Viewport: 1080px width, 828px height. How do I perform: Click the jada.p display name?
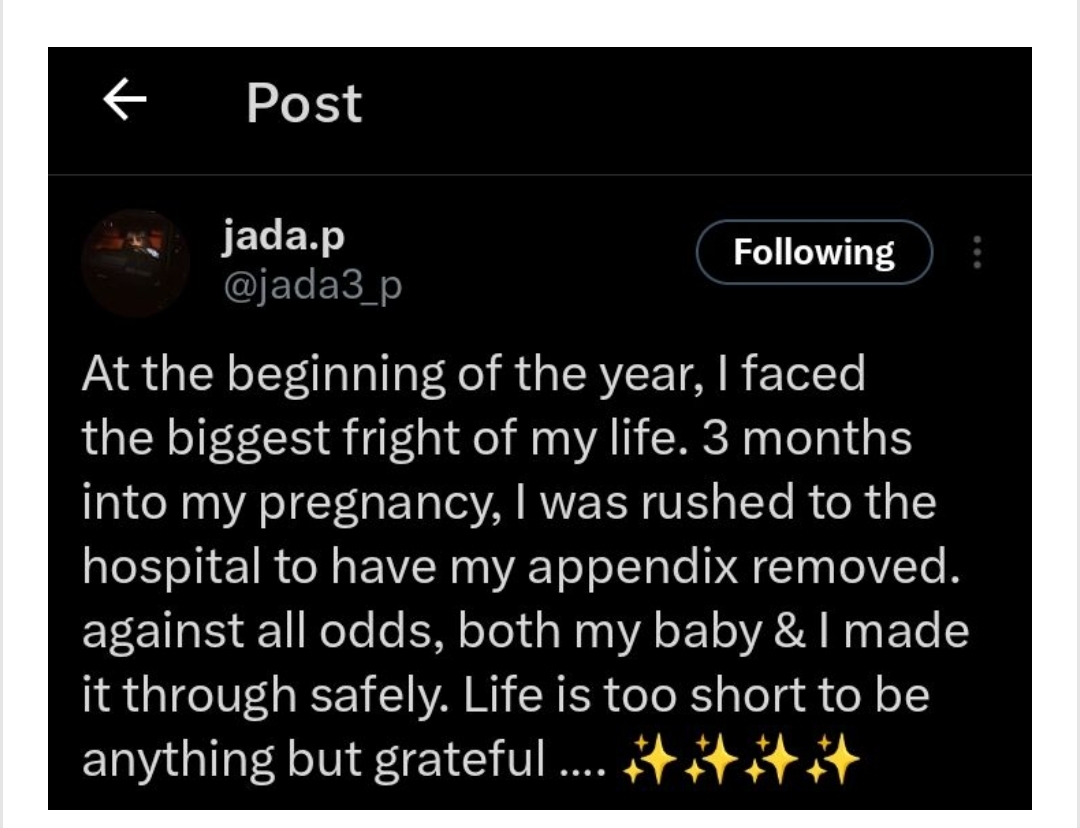[283, 236]
